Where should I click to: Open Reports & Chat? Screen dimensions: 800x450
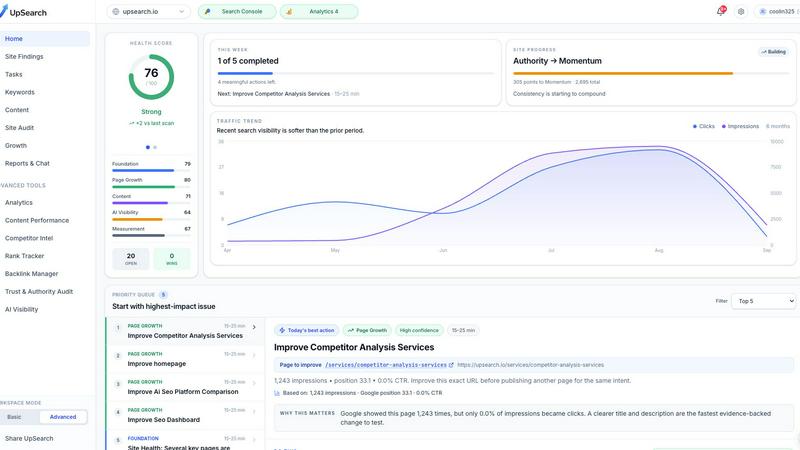click(x=45, y=163)
